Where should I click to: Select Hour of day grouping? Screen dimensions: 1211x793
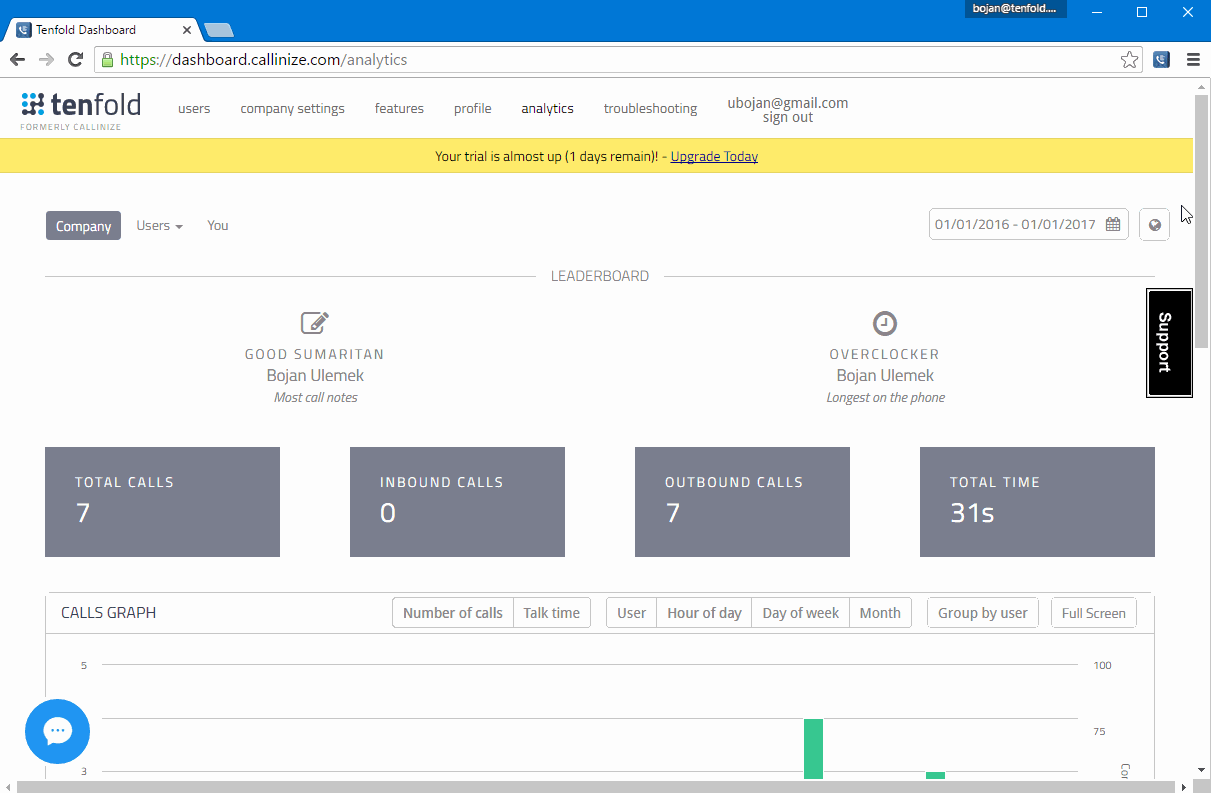(x=703, y=612)
